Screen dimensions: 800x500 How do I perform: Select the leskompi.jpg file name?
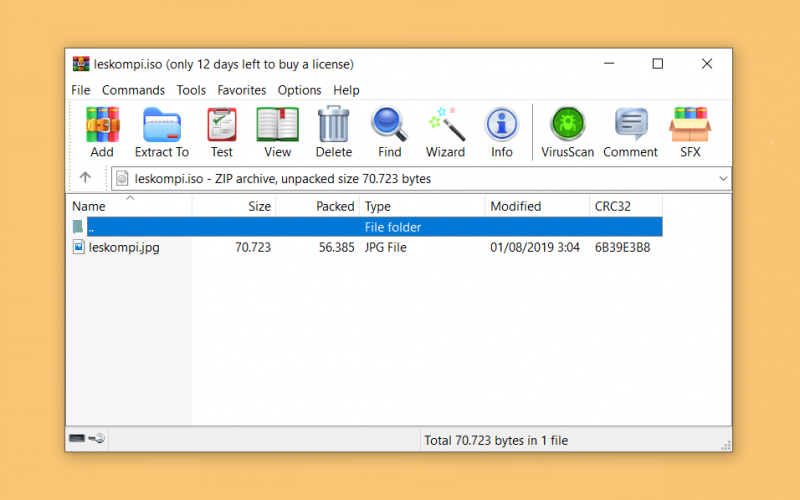click(124, 247)
